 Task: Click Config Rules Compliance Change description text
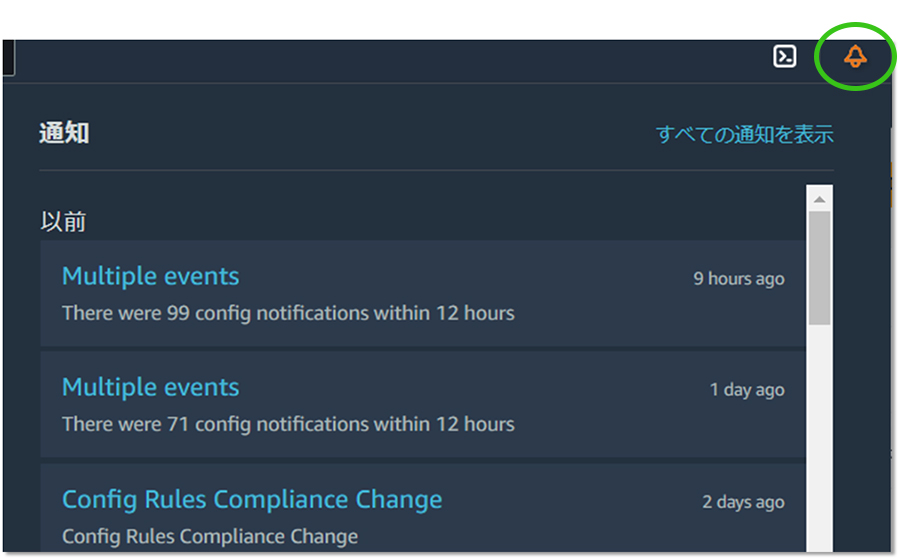click(210, 536)
